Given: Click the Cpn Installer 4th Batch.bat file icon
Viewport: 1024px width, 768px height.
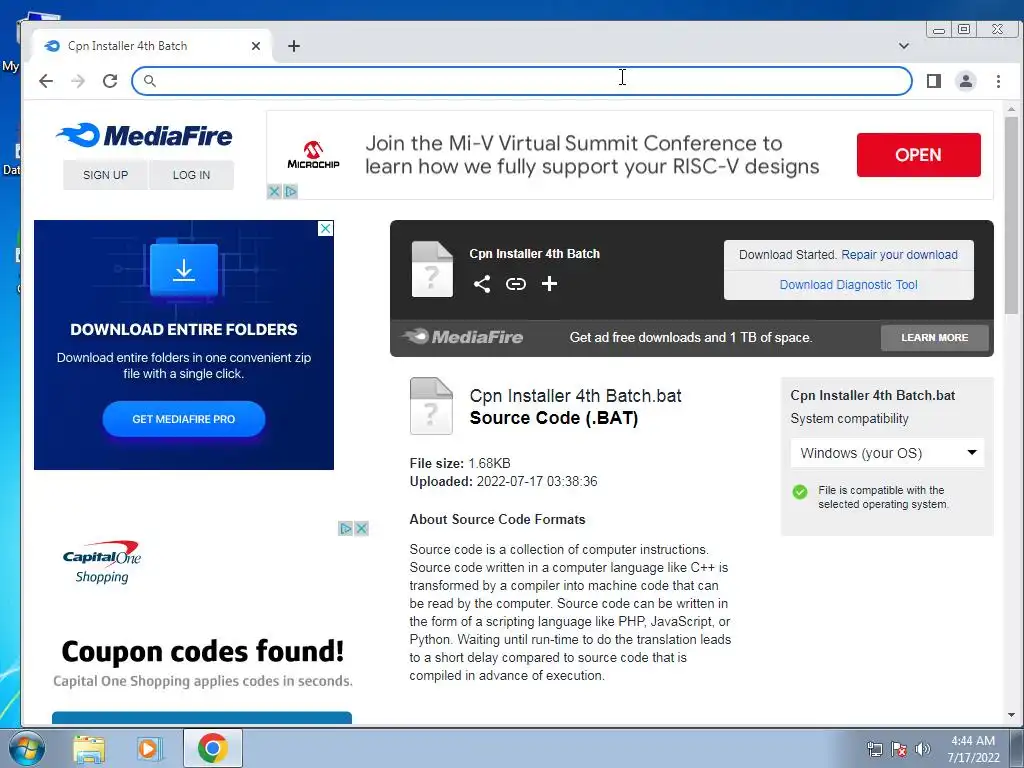Looking at the screenshot, I should [431, 406].
